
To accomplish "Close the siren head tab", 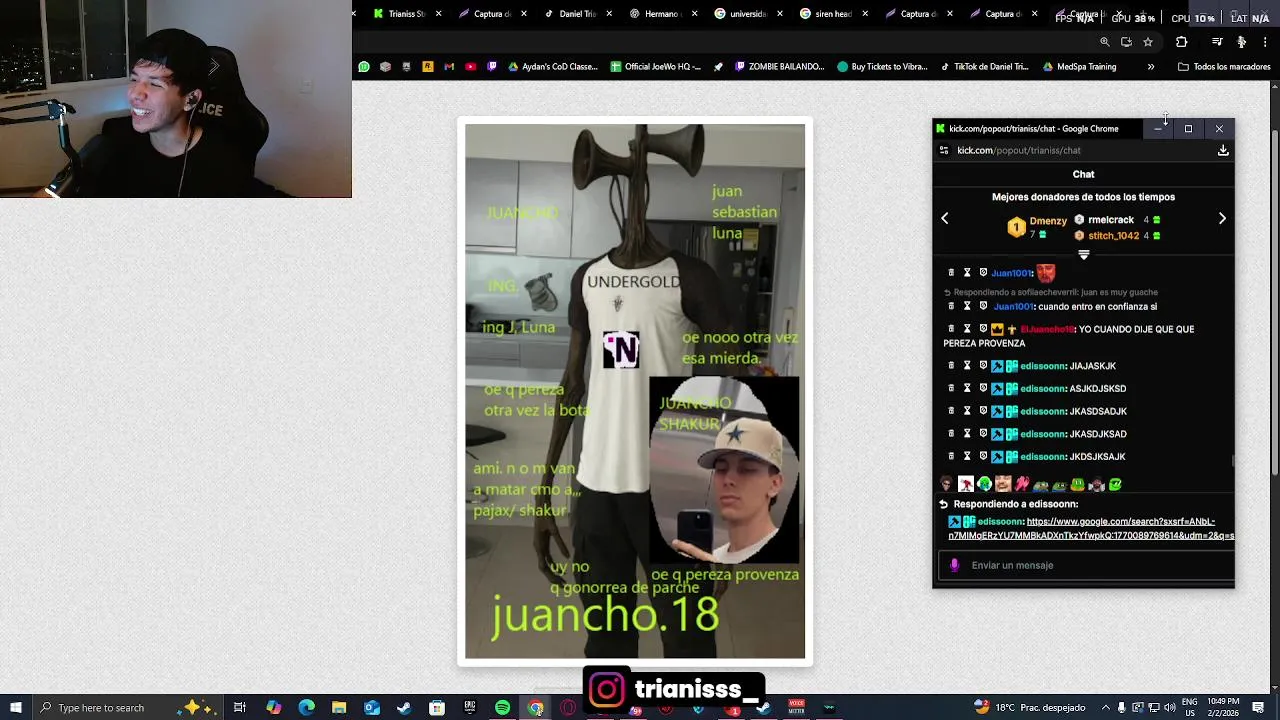I will pos(865,14).
